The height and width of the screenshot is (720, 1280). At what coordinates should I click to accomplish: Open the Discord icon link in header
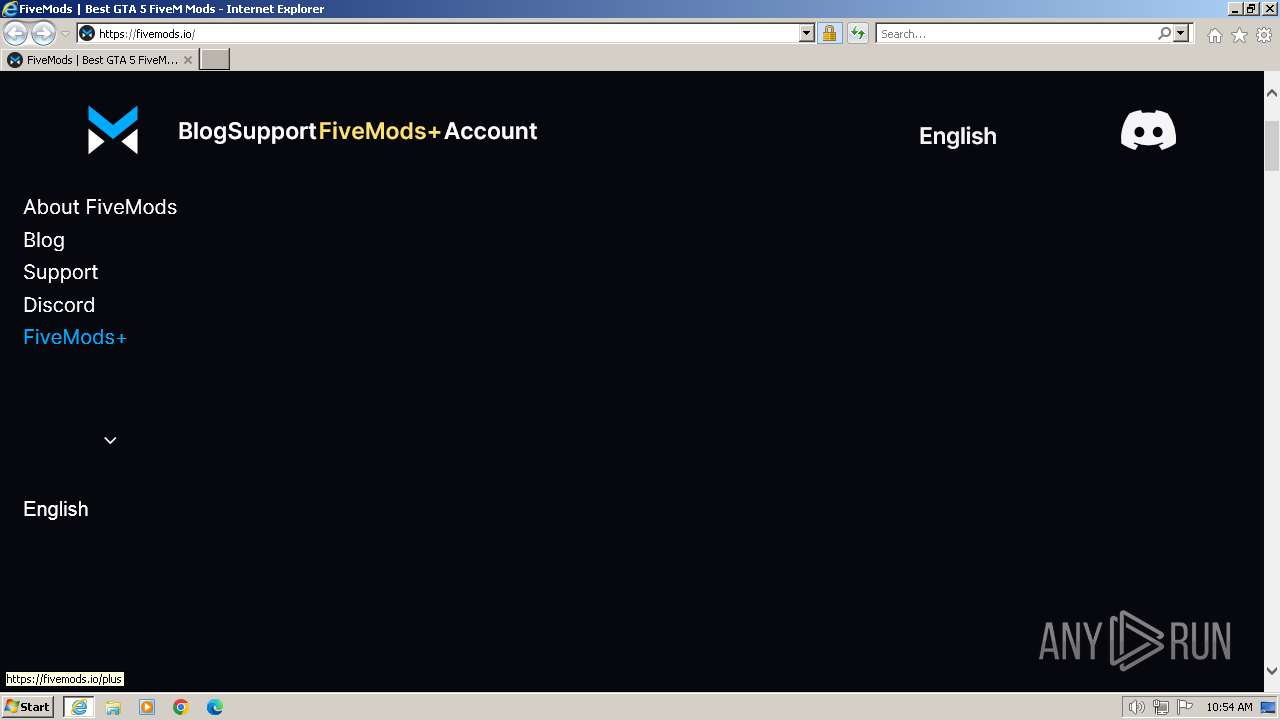pos(1148,130)
